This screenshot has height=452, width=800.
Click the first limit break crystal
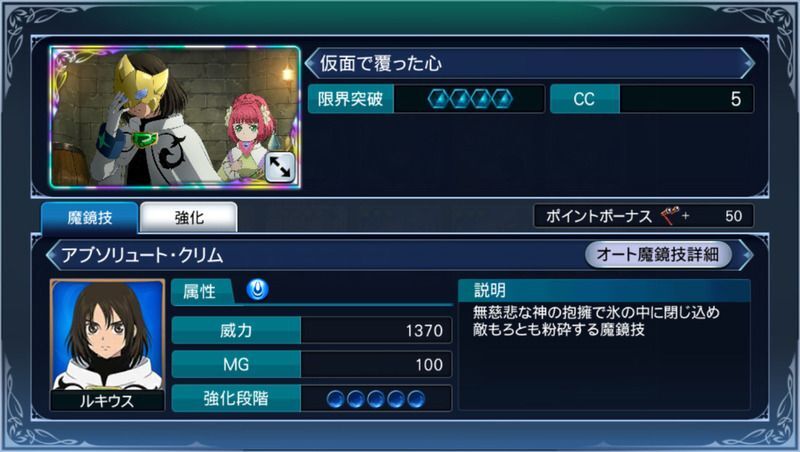438,99
